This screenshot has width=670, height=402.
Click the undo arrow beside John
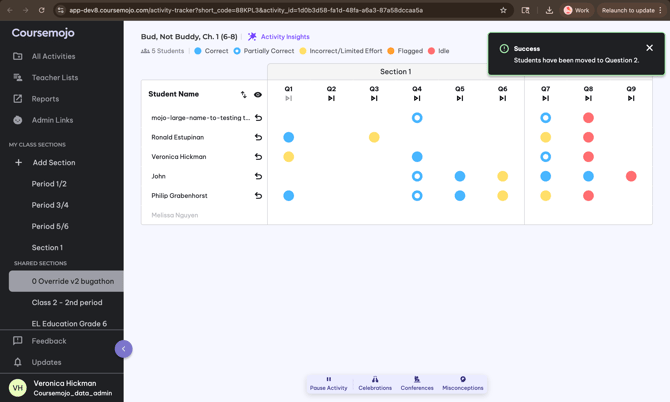pos(258,176)
